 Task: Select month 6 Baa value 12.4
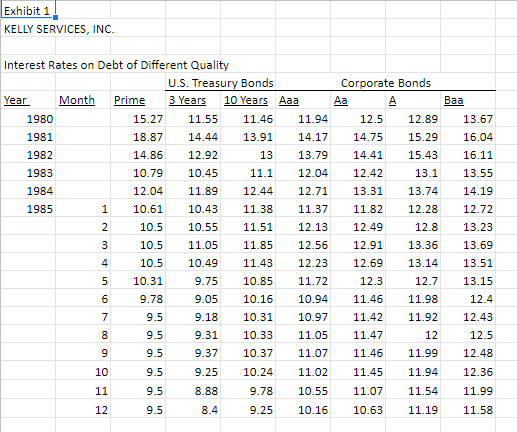[x=468, y=299]
